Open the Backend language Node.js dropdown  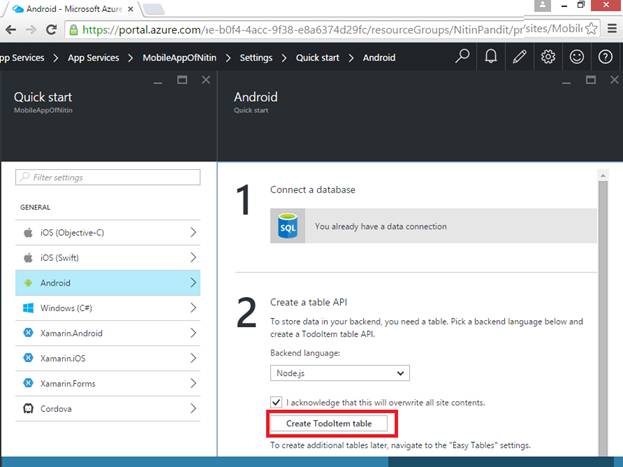click(x=340, y=373)
